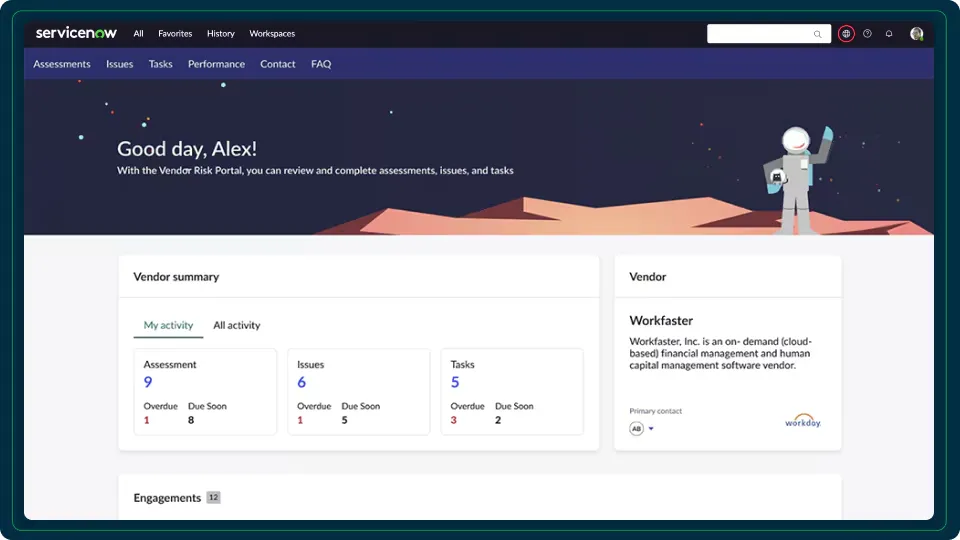
Task: Click the Good day, Alex! greeting
Action: pyautogui.click(x=187, y=149)
